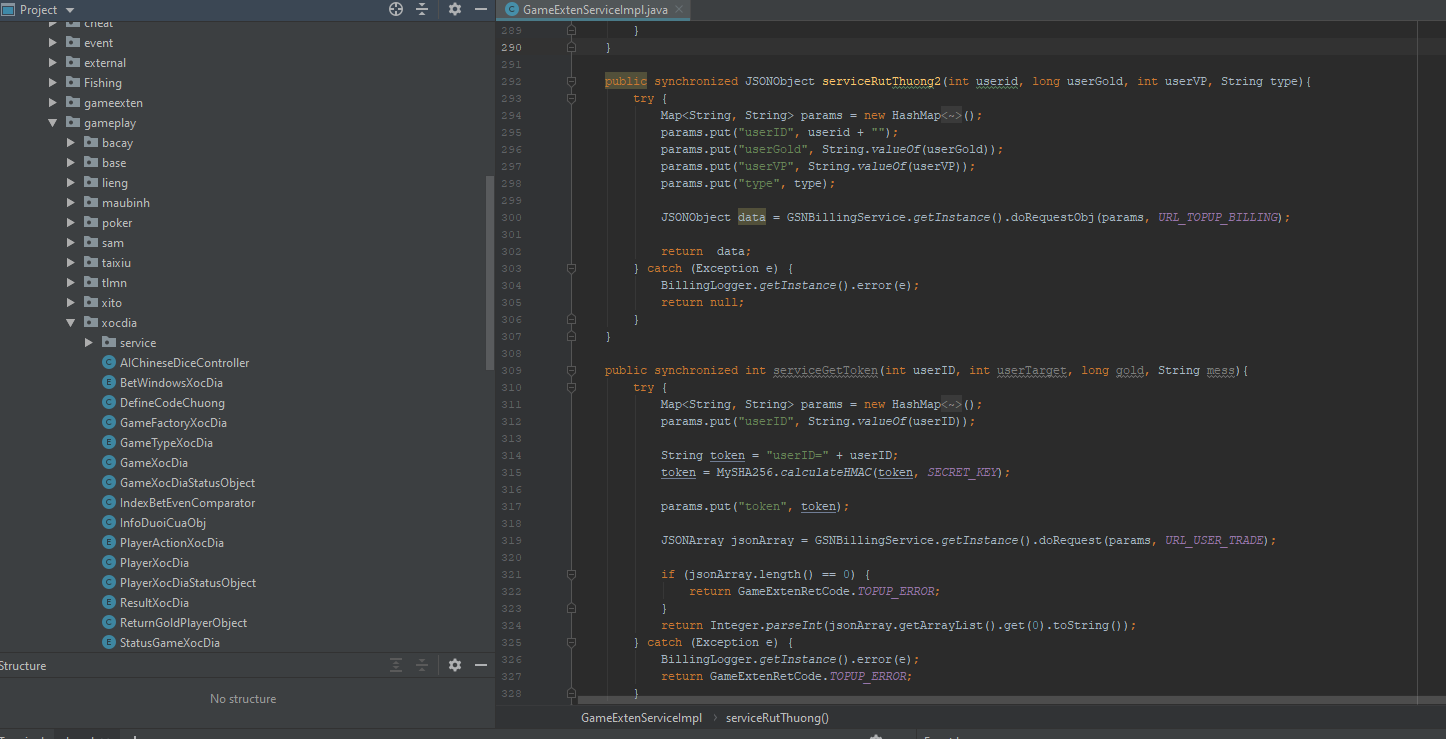Viewport: 1446px width, 739px height.
Task: Open the StatusGameXocDia enum file
Action: tap(169, 643)
